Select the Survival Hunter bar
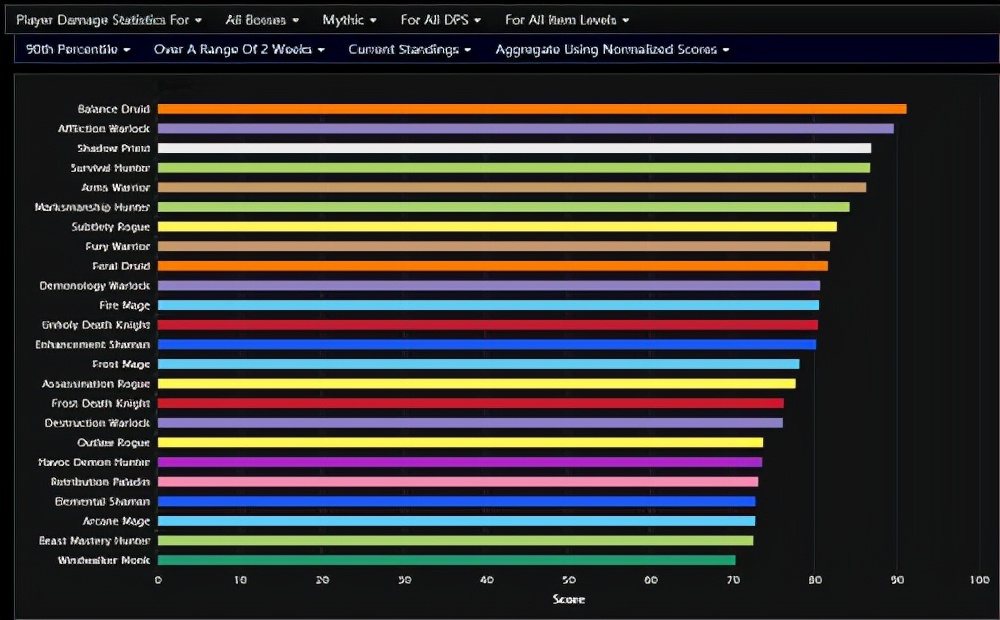 click(513, 168)
